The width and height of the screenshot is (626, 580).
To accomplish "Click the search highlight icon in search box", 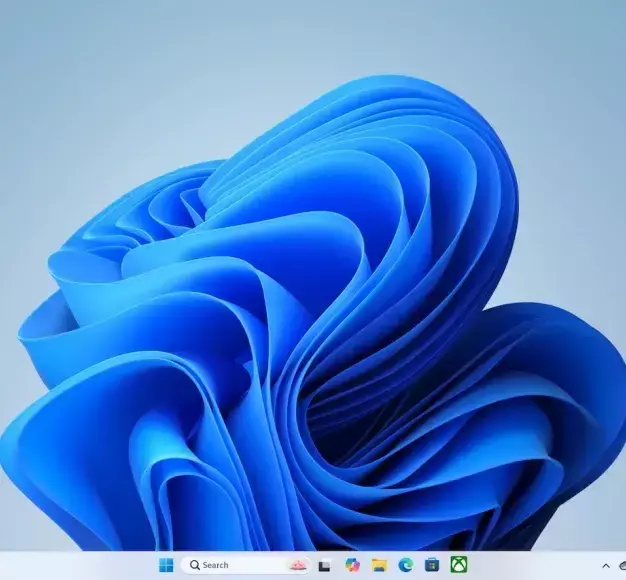I will [298, 565].
